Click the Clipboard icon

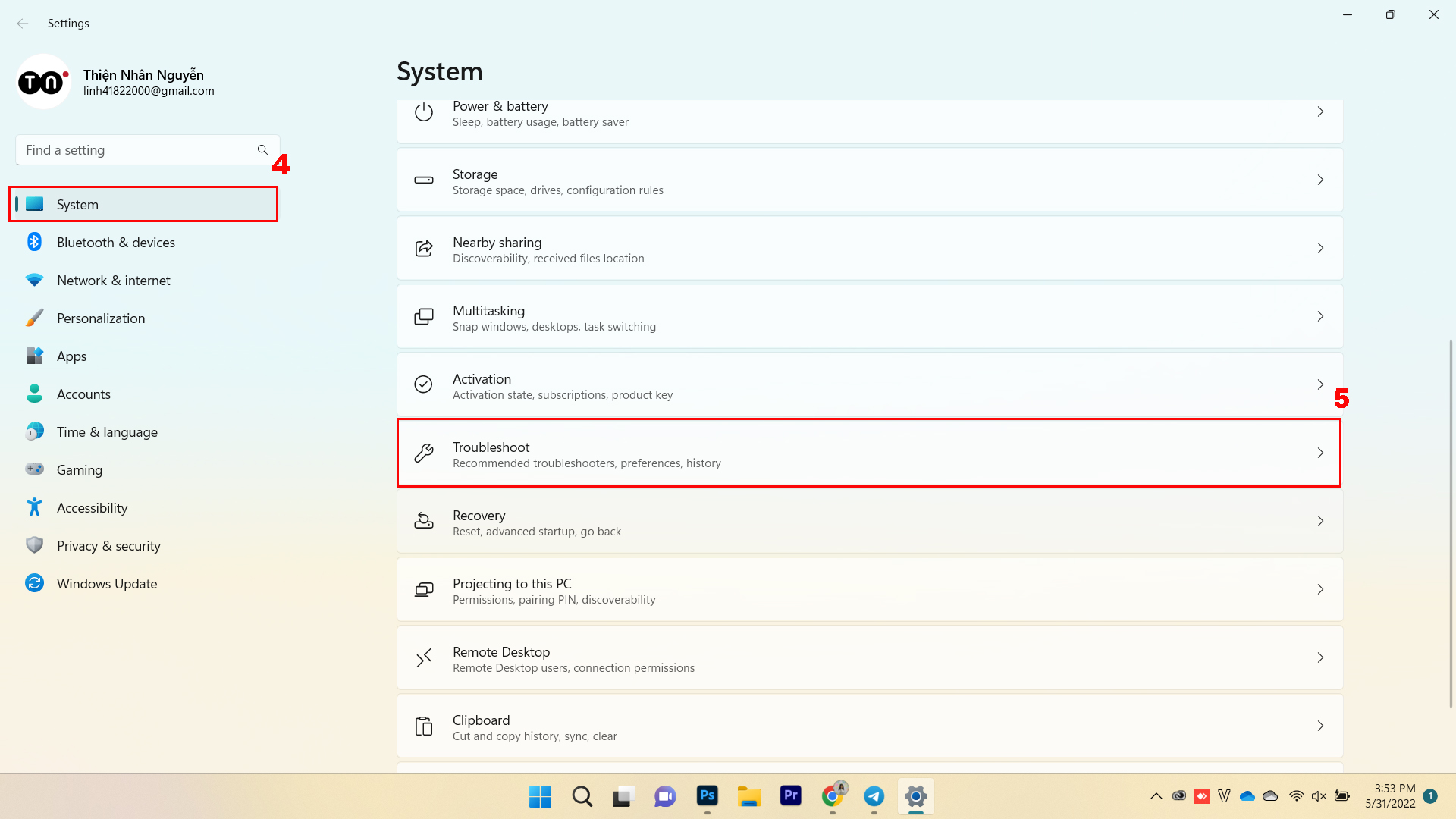[424, 726]
